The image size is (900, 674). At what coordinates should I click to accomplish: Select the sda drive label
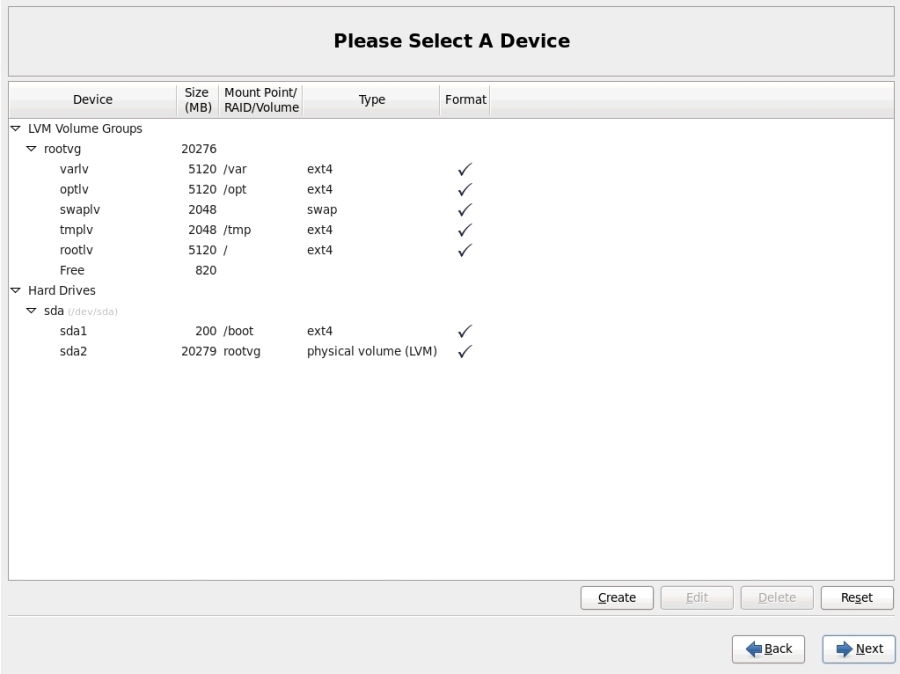[54, 311]
